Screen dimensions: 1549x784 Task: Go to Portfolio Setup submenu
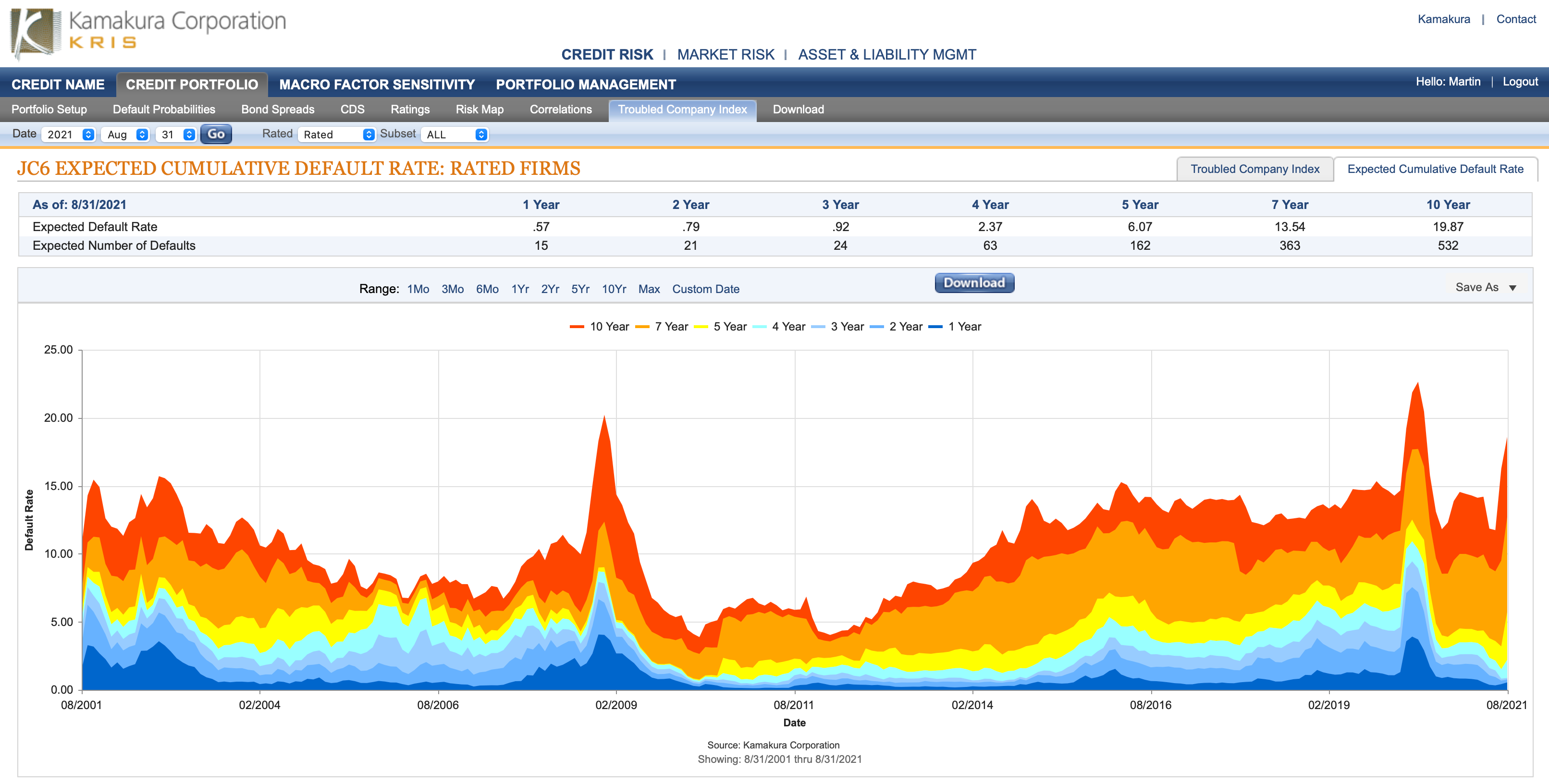coord(49,110)
